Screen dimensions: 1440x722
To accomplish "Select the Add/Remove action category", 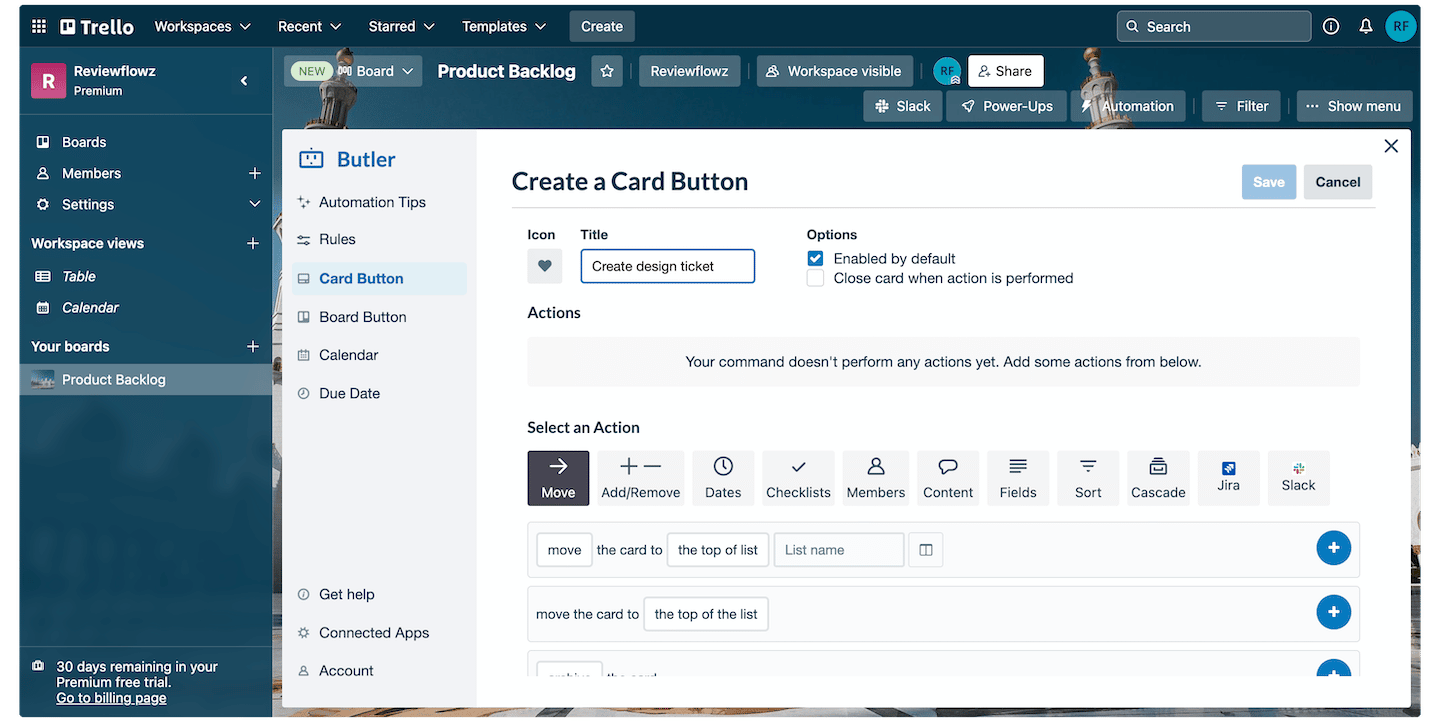I will click(x=641, y=478).
